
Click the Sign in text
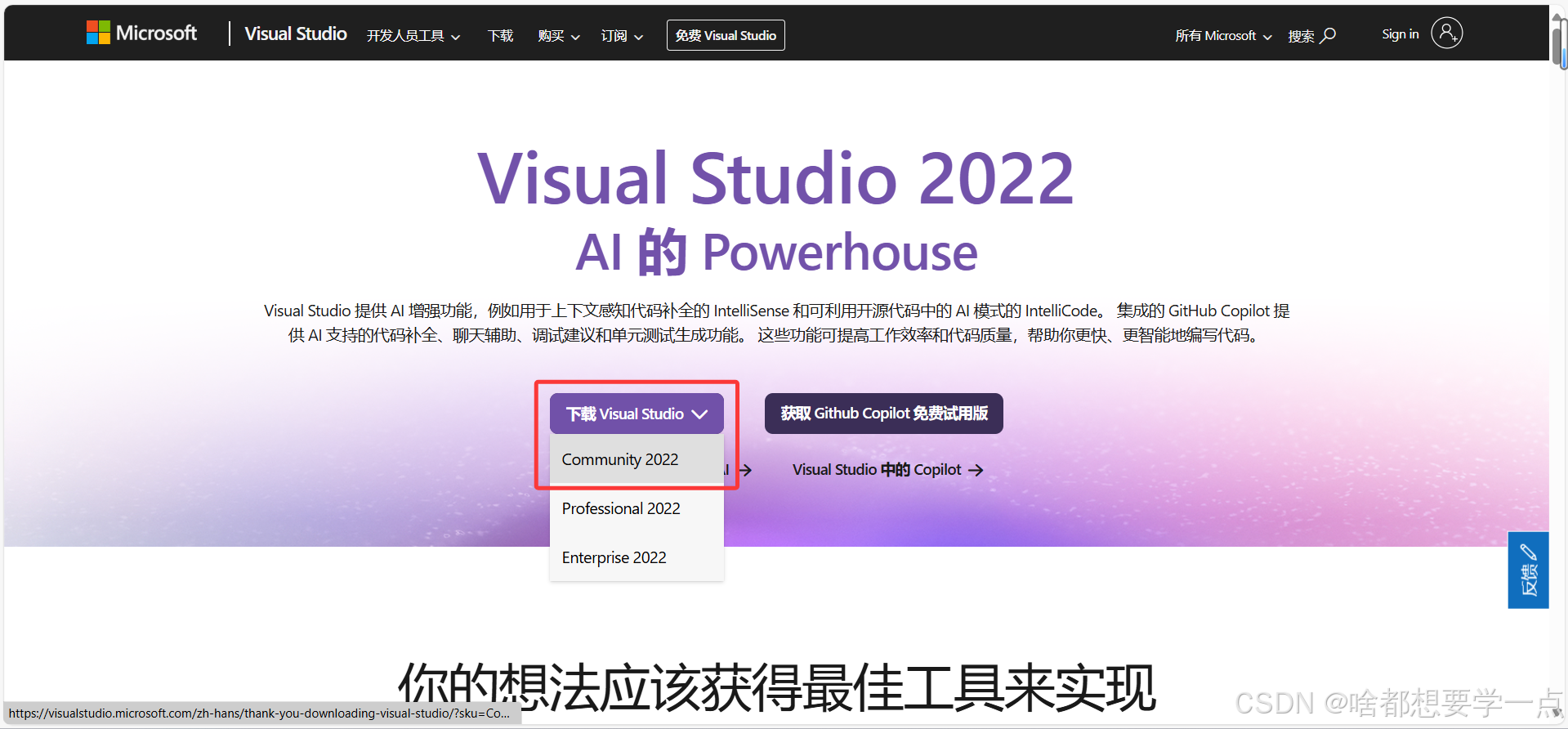pyautogui.click(x=1400, y=34)
